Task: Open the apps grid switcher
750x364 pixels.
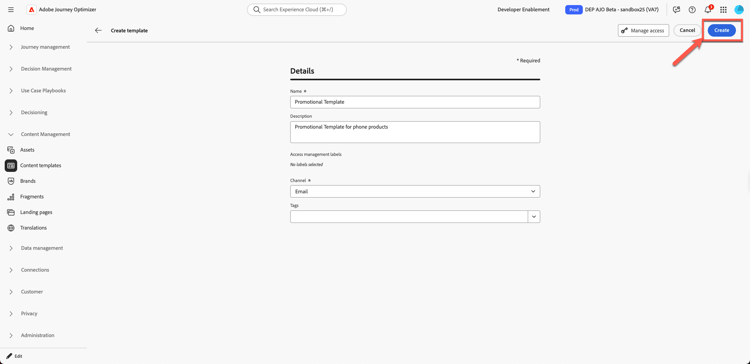Action: point(723,10)
